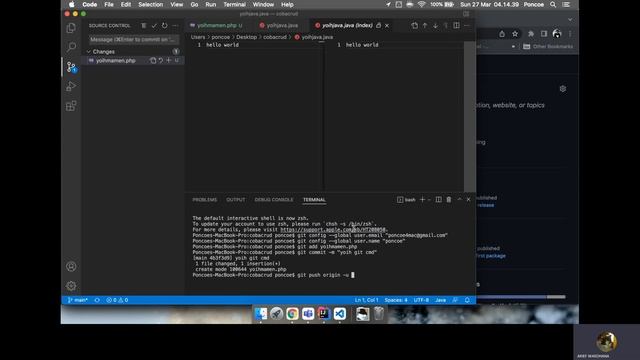This screenshot has height=360, width=640.
Task: Switch to yoihmamen.php editor tab
Action: pos(216,25)
